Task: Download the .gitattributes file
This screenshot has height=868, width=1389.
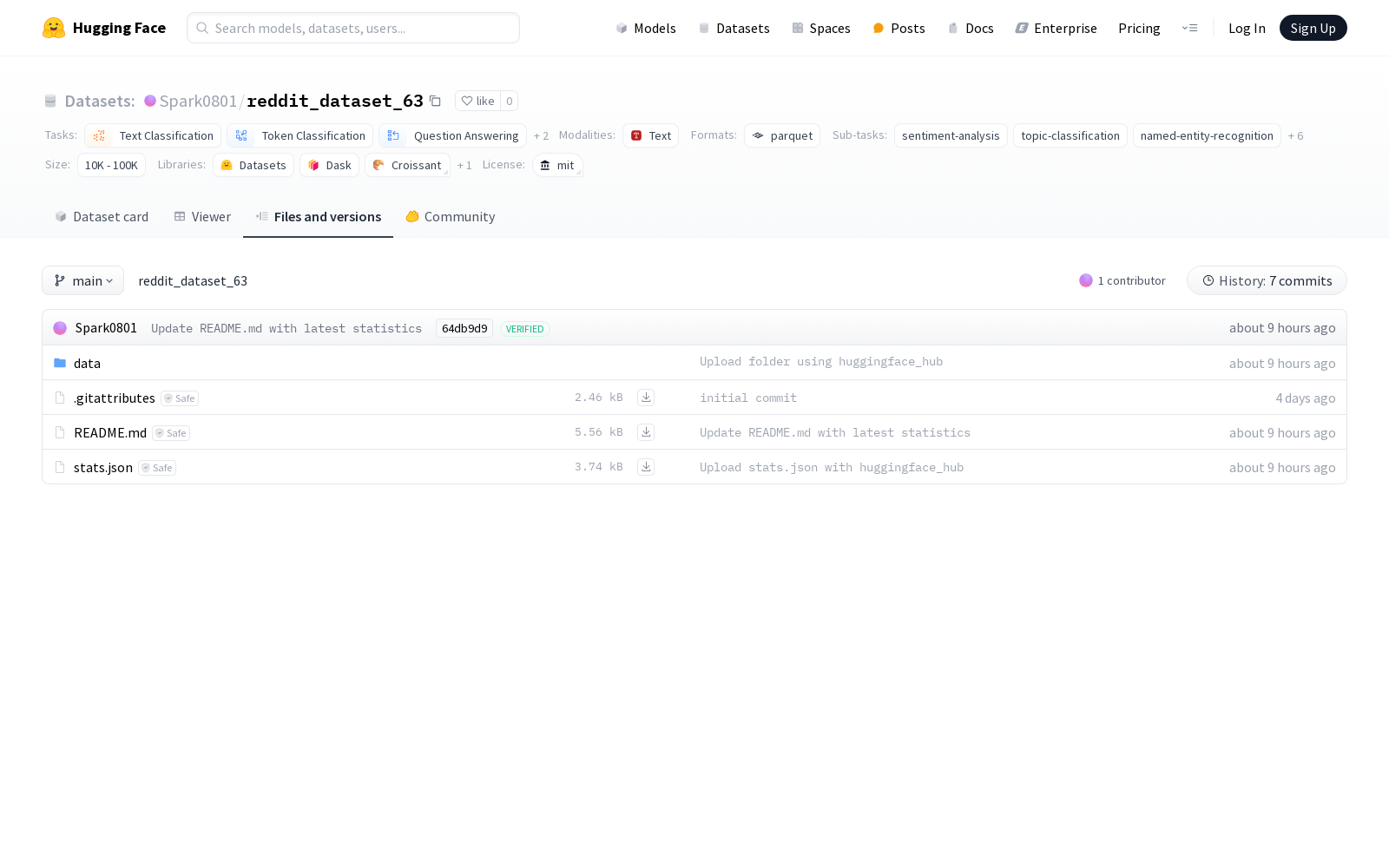Action: (x=646, y=397)
